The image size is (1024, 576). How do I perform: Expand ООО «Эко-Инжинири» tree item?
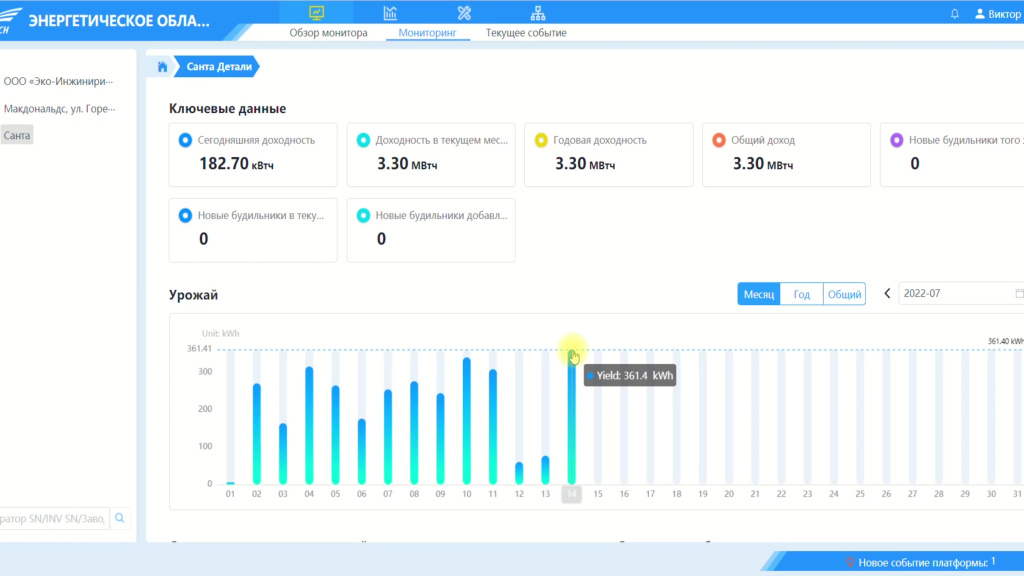[58, 82]
